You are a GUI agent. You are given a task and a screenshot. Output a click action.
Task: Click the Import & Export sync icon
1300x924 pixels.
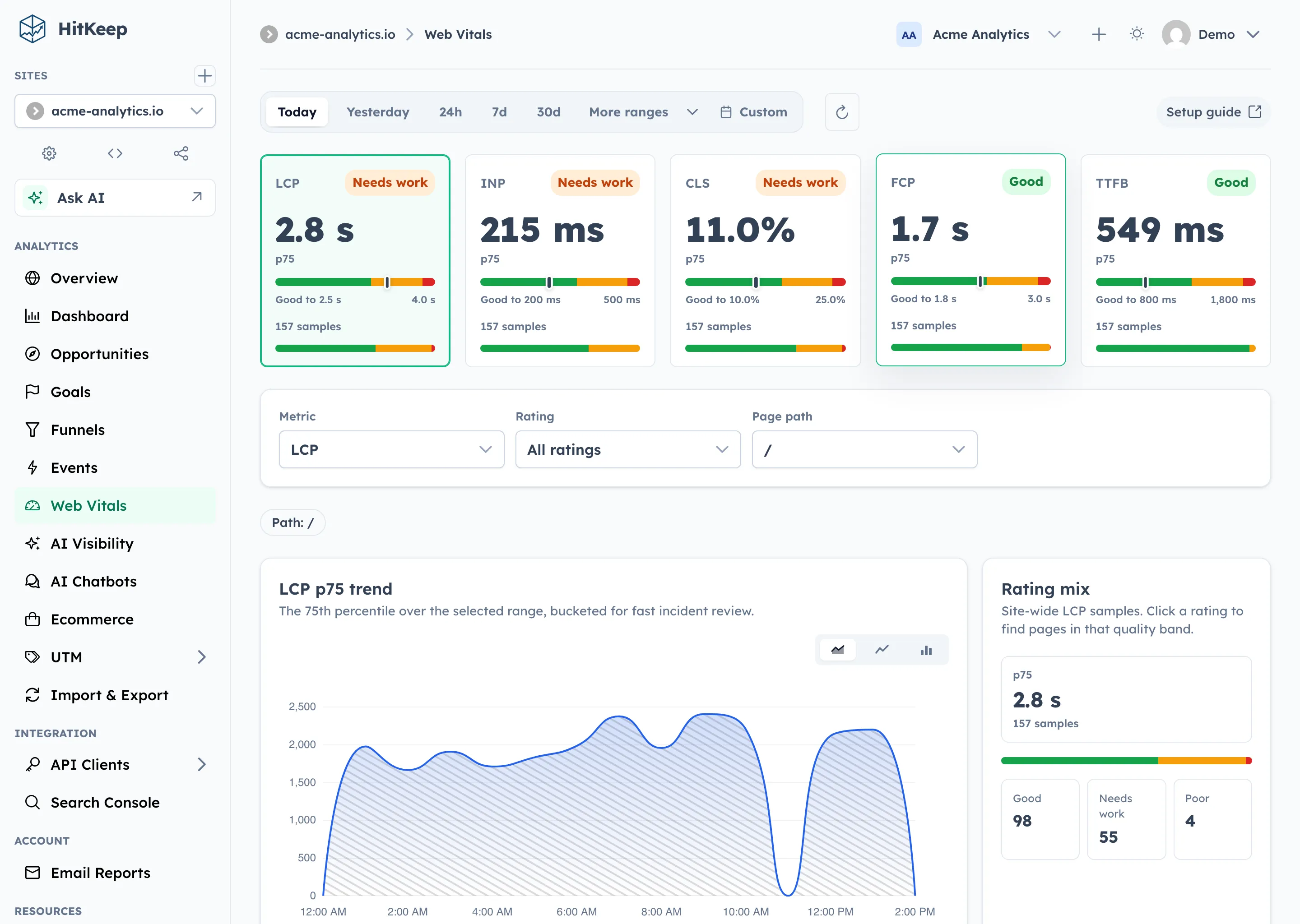[x=32, y=695]
